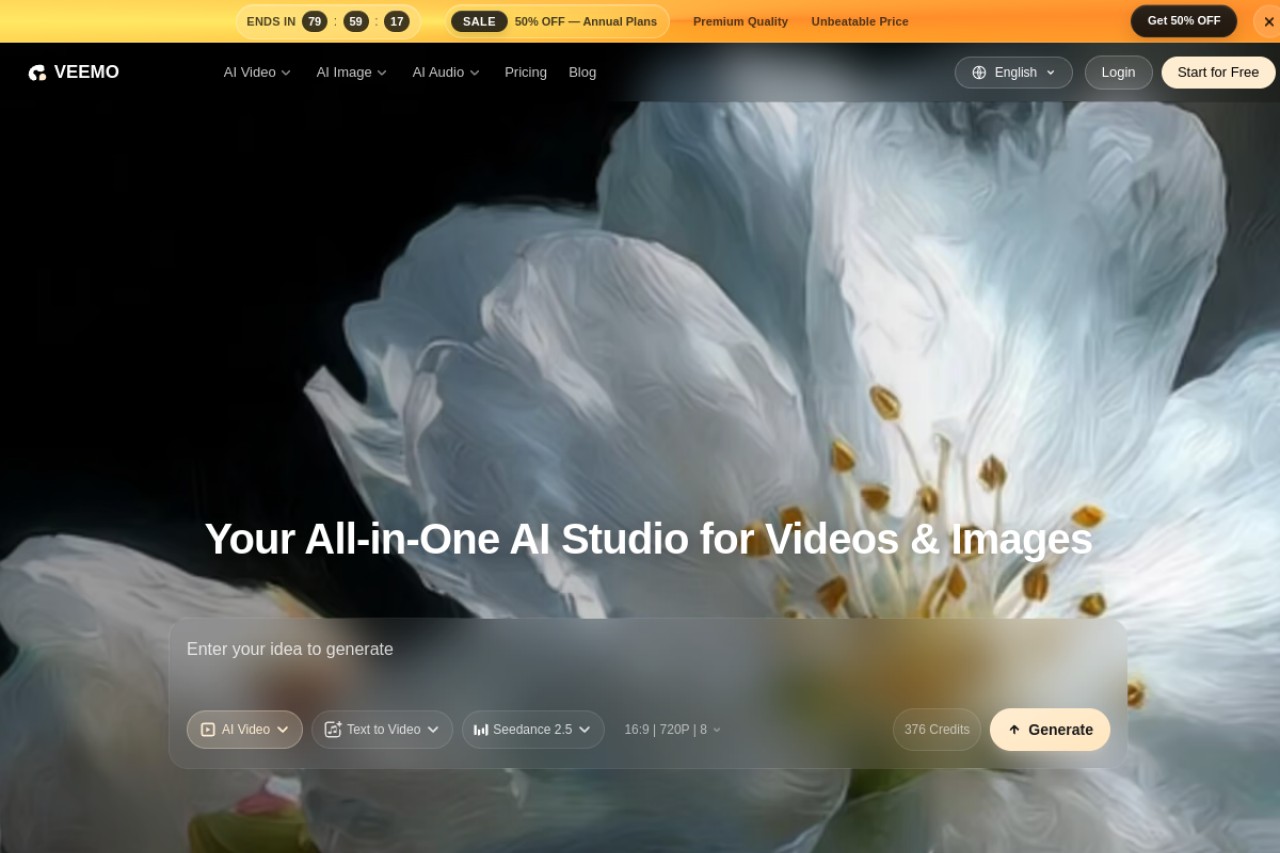The height and width of the screenshot is (853, 1280).
Task: Click the Seedance 2.5 model bars icon
Action: (x=481, y=730)
